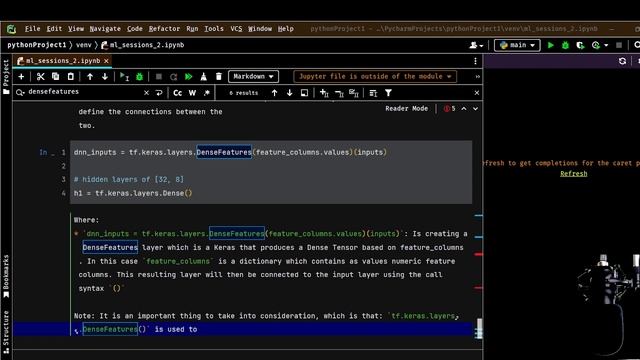The width and height of the screenshot is (640, 360).
Task: Toggle Reader Mode in the editor
Action: (407, 109)
